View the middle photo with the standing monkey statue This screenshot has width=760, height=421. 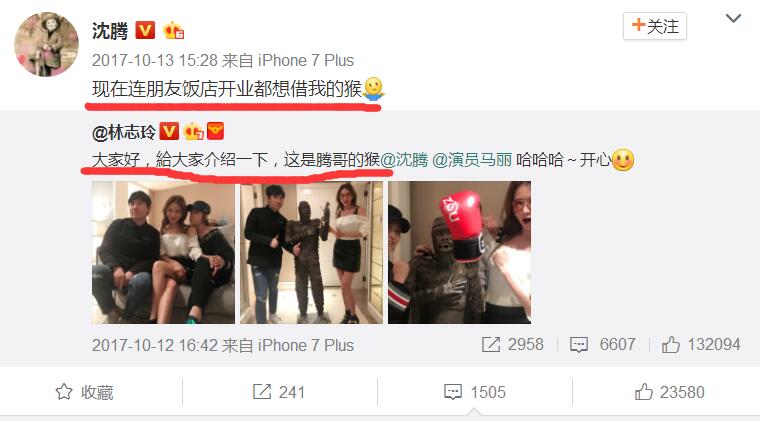click(311, 252)
